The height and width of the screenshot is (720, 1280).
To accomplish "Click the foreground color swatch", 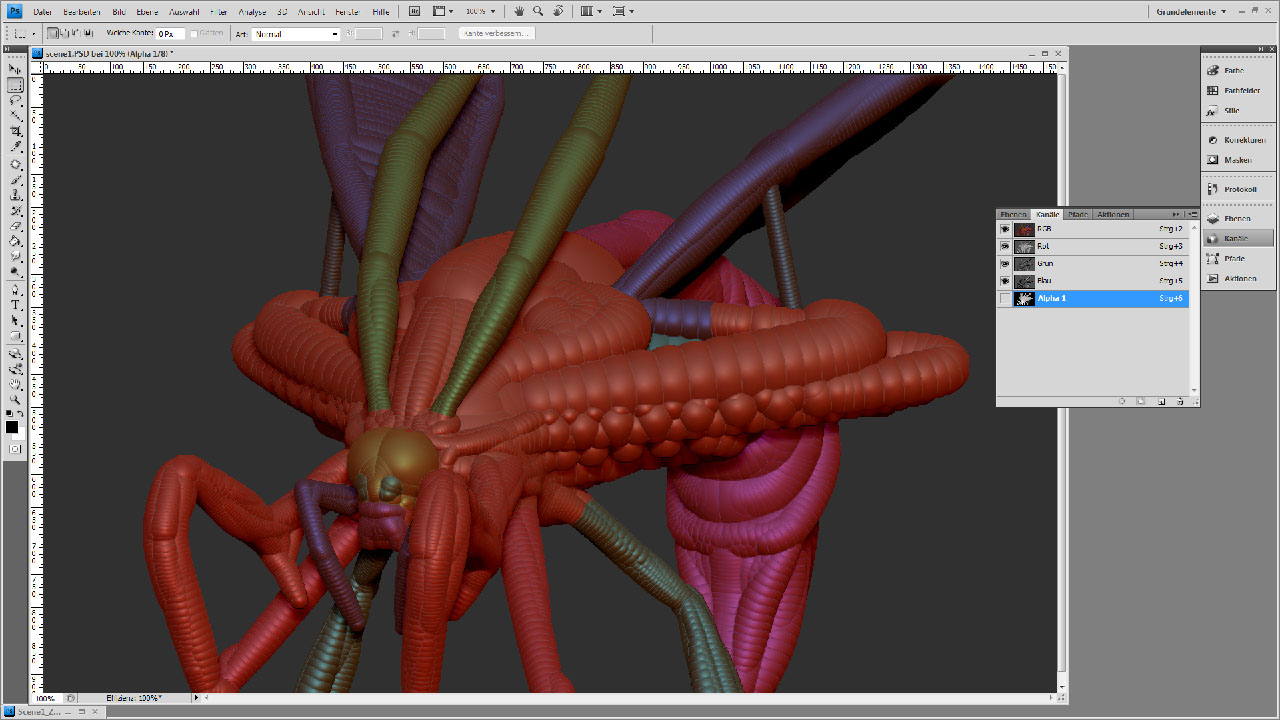I will pyautogui.click(x=12, y=427).
